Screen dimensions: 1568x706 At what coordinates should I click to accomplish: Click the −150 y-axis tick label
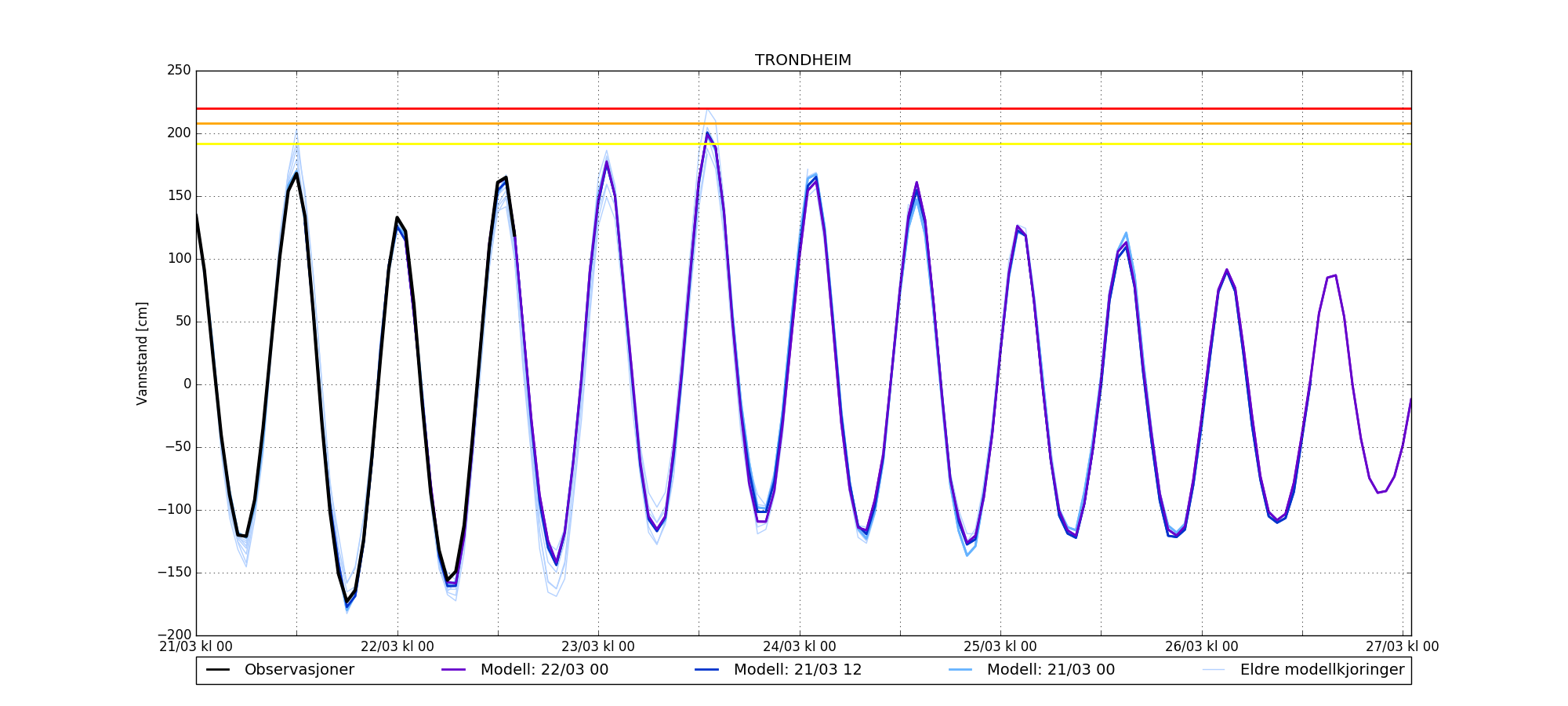click(172, 573)
